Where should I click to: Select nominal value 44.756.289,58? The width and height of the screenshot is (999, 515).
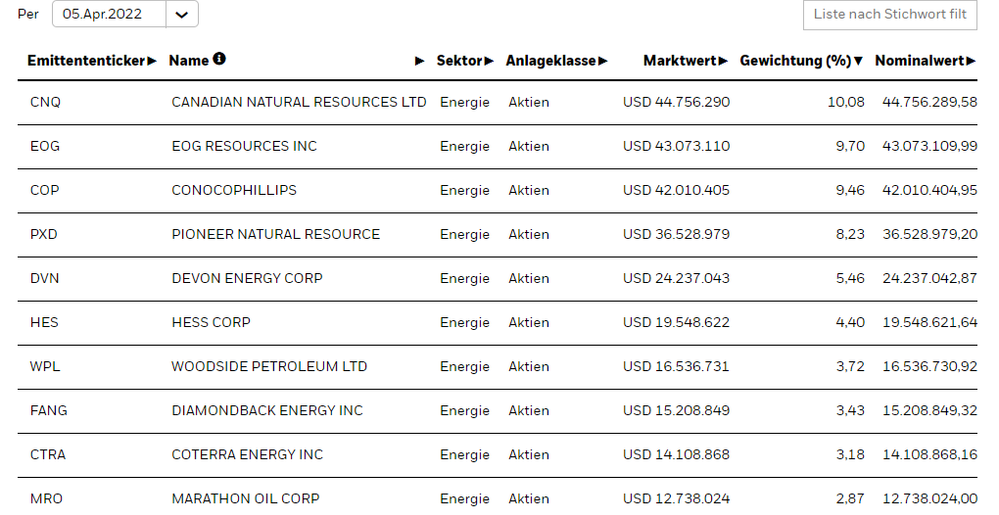click(x=930, y=102)
